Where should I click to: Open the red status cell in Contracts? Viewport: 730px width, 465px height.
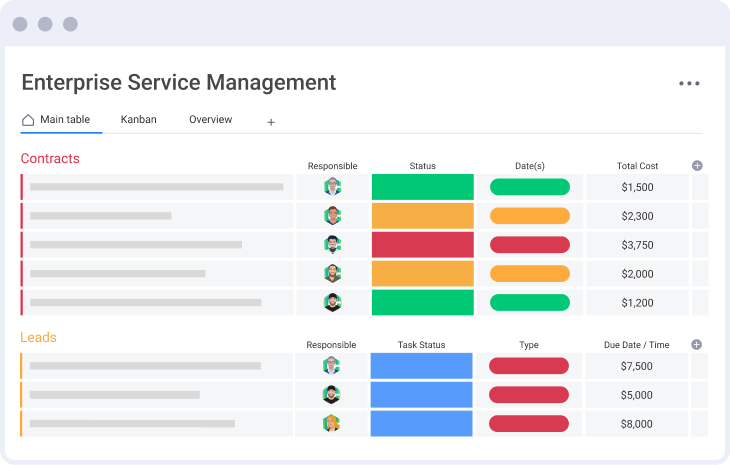[422, 245]
